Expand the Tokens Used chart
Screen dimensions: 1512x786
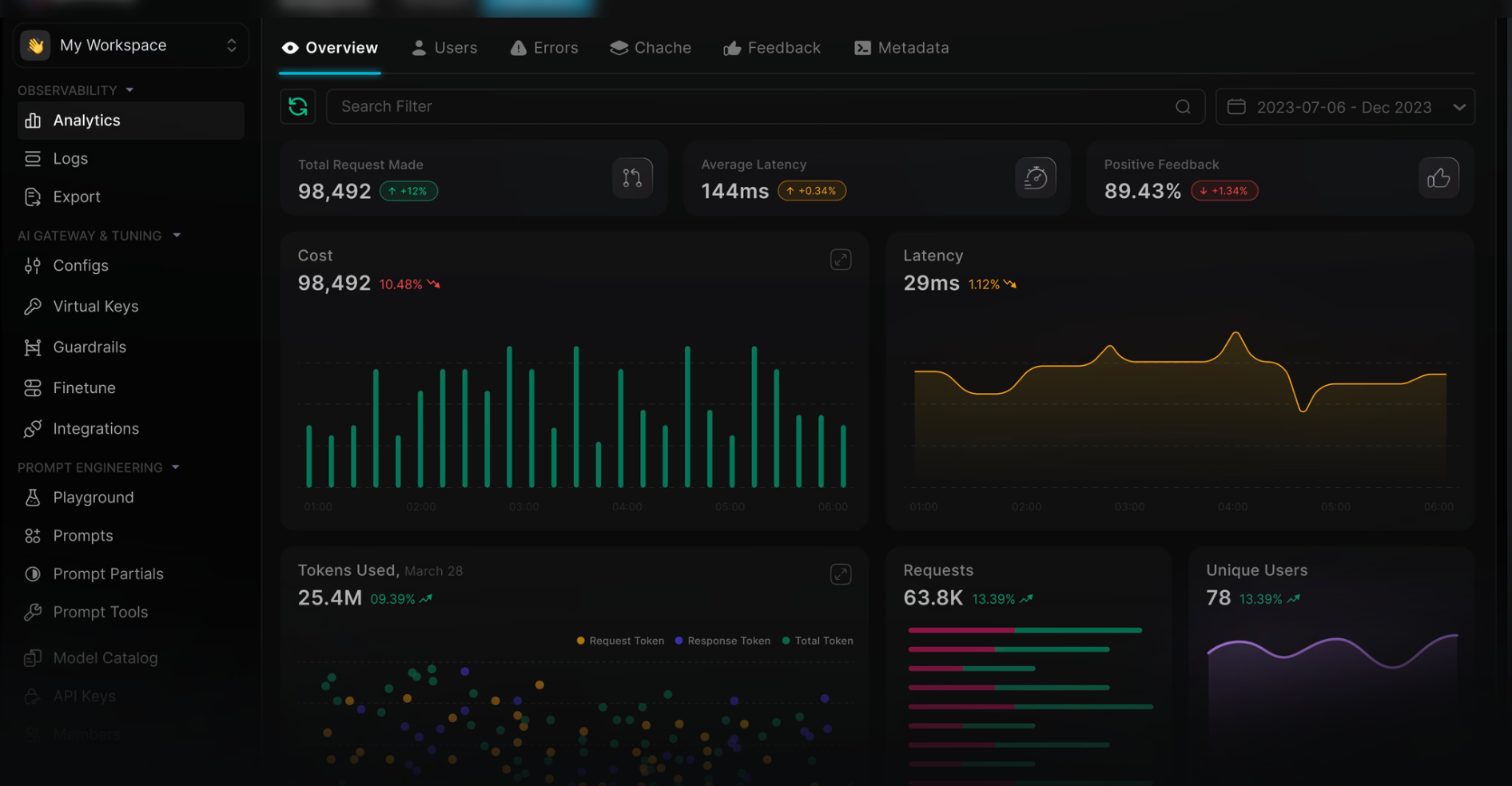841,574
